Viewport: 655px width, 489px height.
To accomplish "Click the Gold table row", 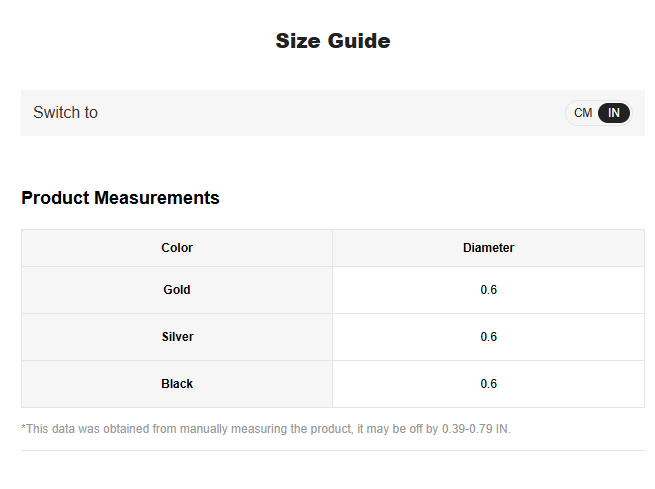I will (333, 290).
